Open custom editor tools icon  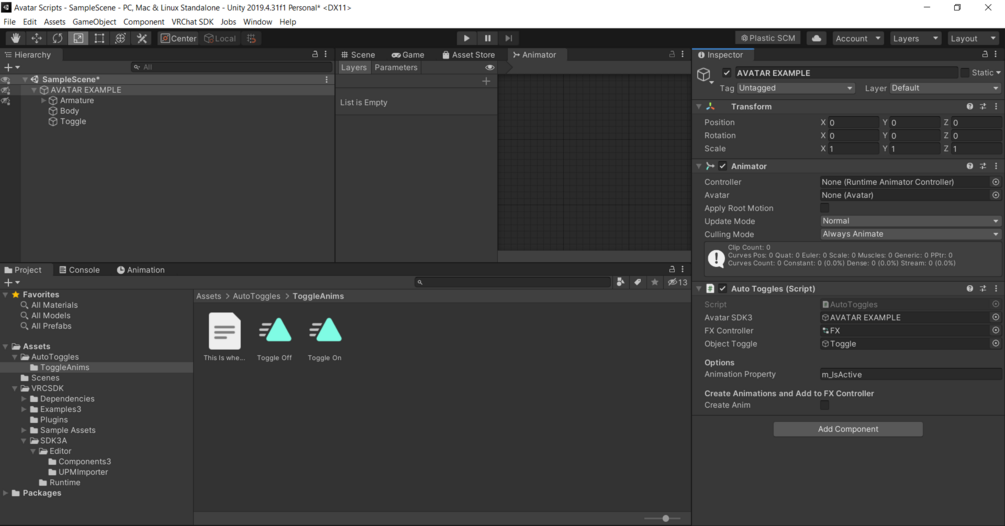(x=142, y=38)
